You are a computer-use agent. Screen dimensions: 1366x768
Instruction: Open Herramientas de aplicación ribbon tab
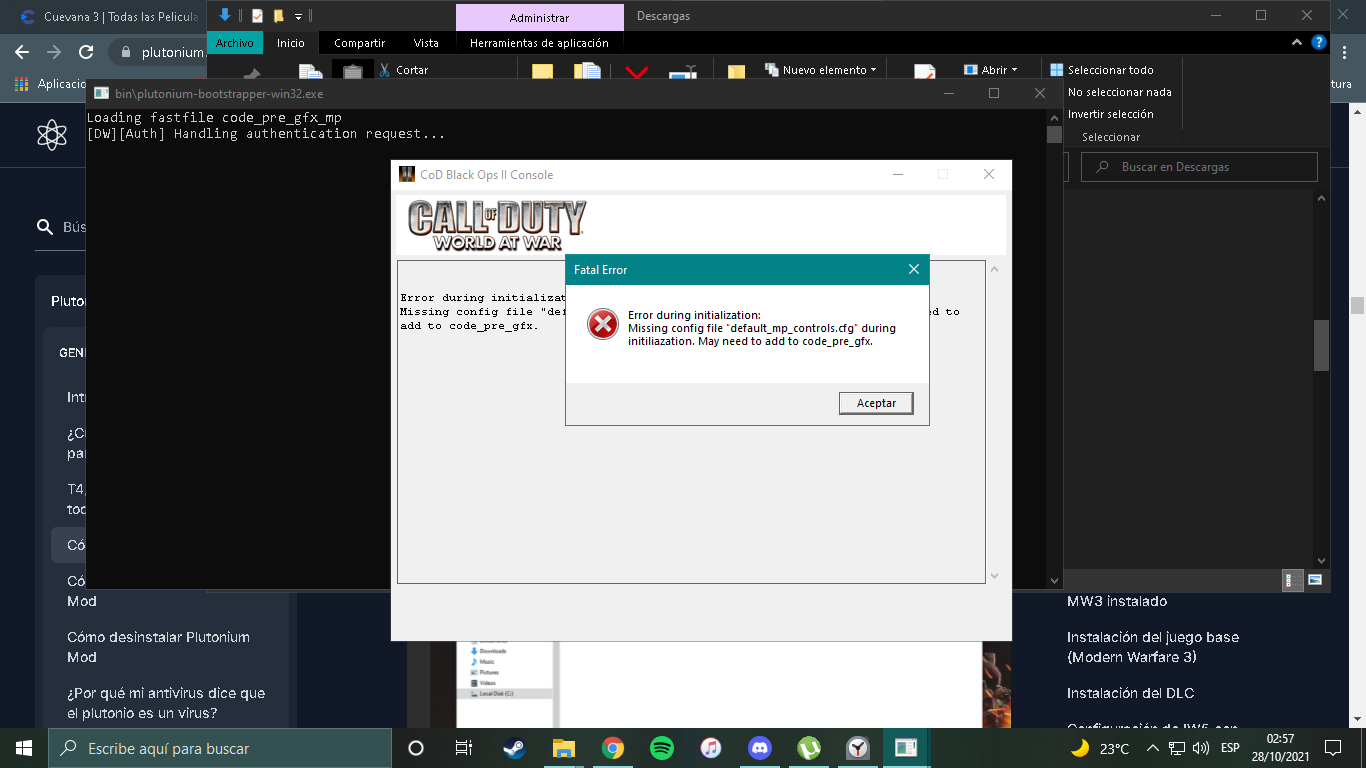point(539,43)
